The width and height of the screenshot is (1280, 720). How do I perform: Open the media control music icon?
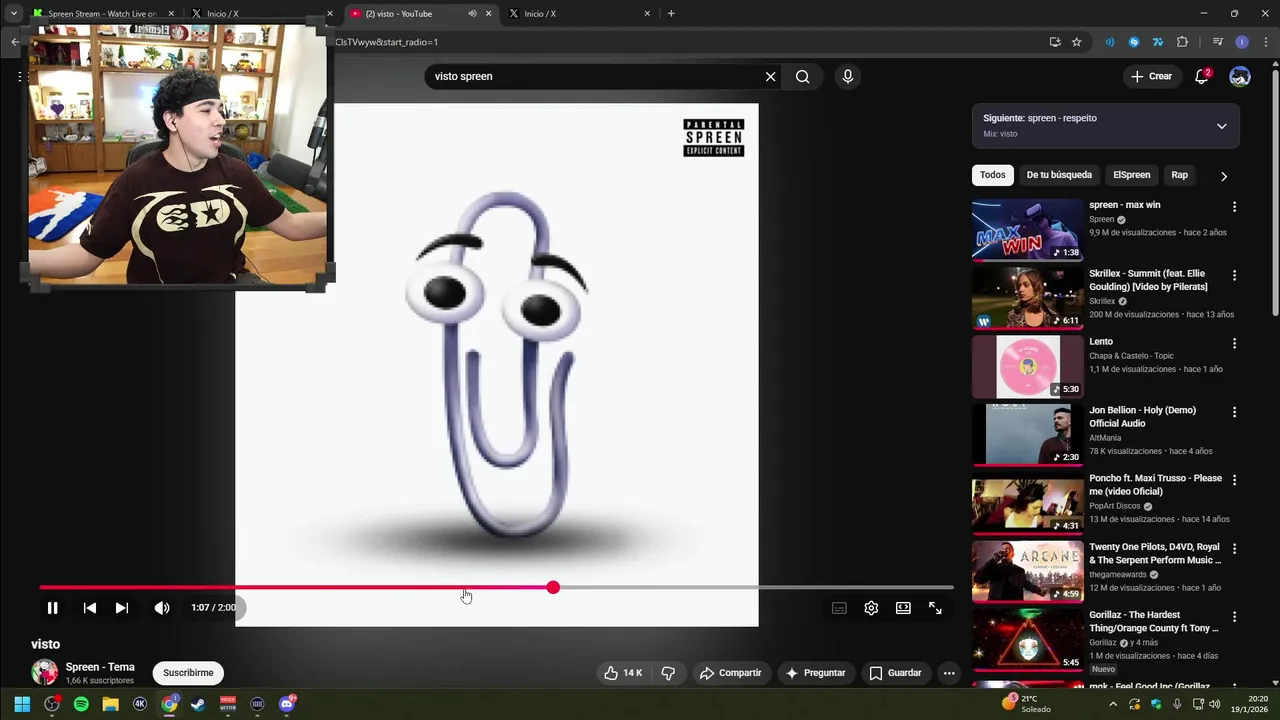[x=1218, y=42]
